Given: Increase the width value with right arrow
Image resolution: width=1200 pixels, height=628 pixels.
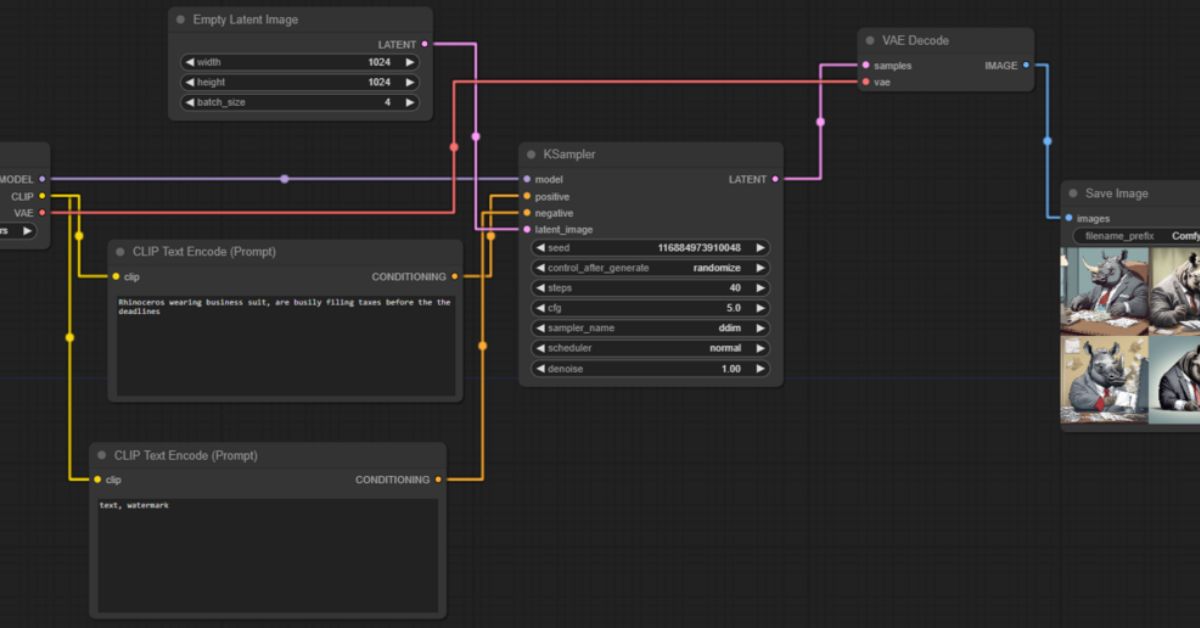Looking at the screenshot, I should tap(409, 62).
